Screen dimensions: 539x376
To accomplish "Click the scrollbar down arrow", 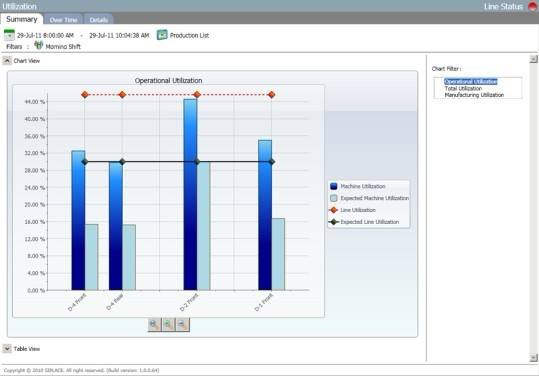I will point(533,358).
